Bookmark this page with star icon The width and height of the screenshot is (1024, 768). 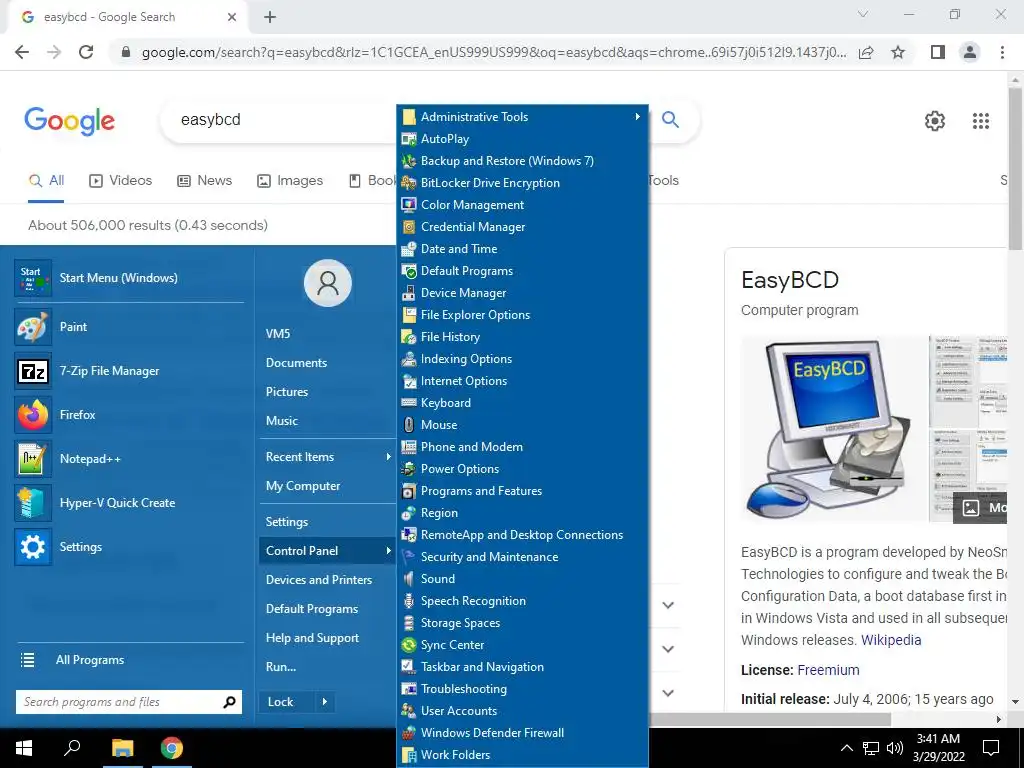click(x=898, y=52)
